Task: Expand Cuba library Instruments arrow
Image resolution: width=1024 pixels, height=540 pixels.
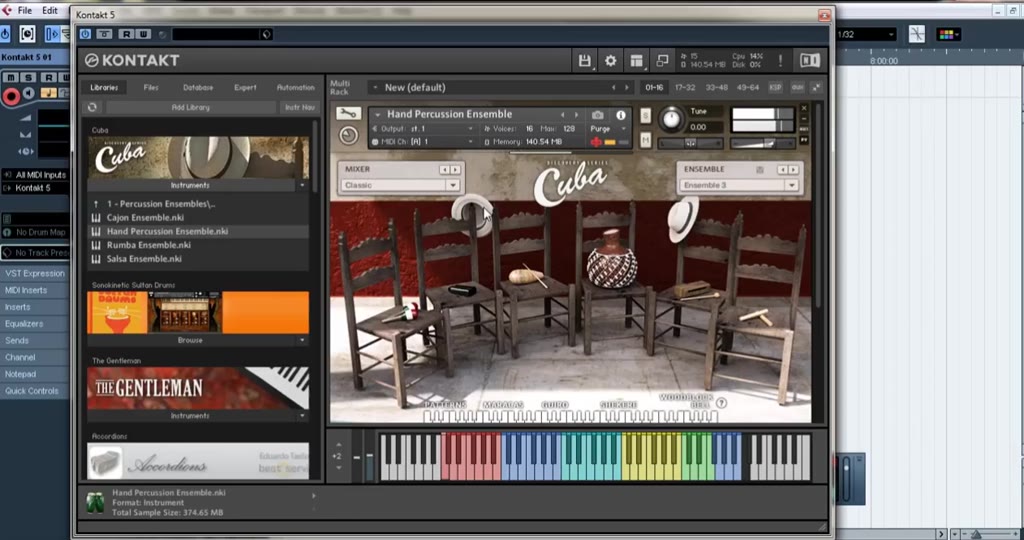Action: (x=302, y=186)
